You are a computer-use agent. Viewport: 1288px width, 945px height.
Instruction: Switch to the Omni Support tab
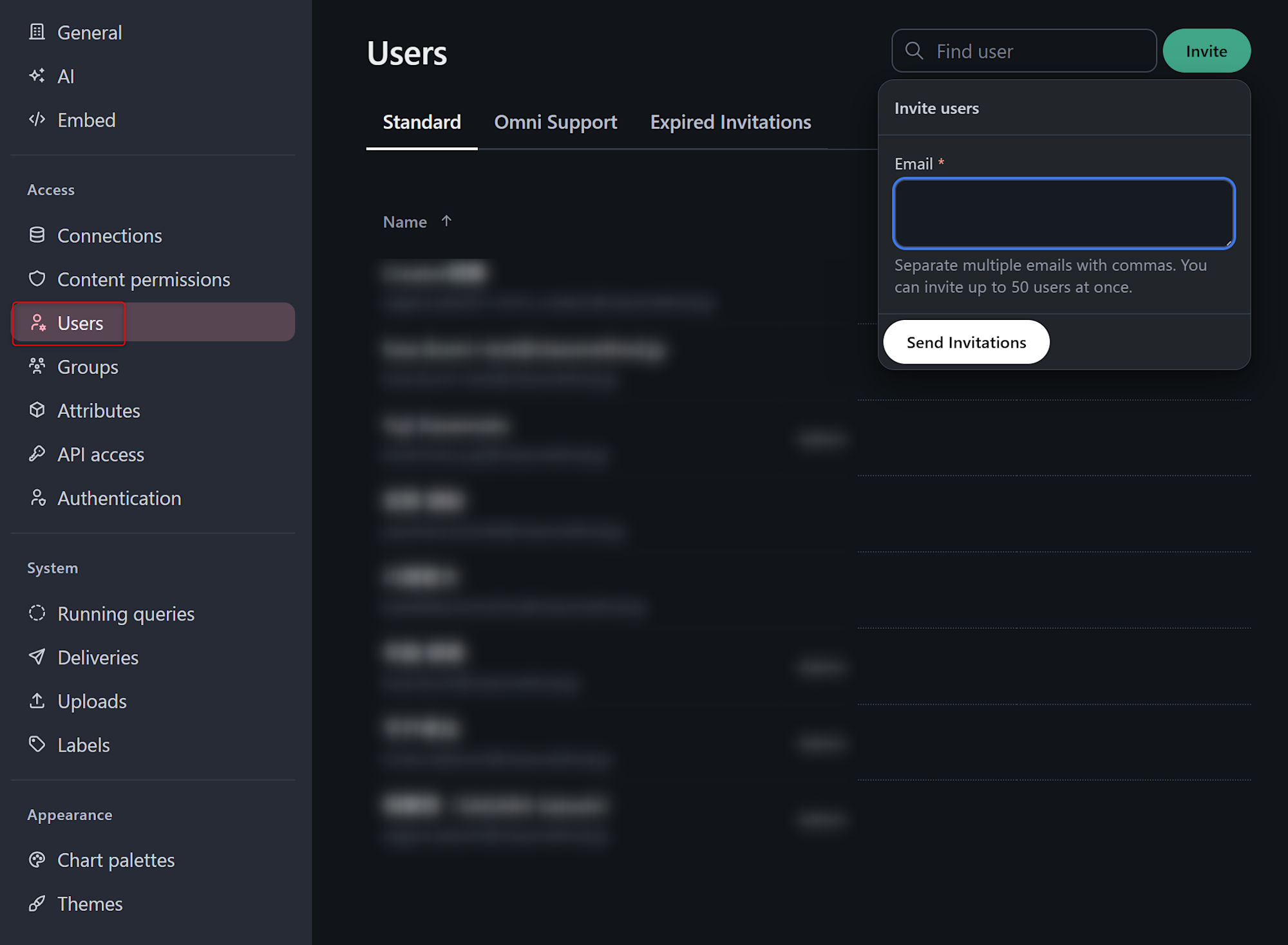tap(555, 122)
